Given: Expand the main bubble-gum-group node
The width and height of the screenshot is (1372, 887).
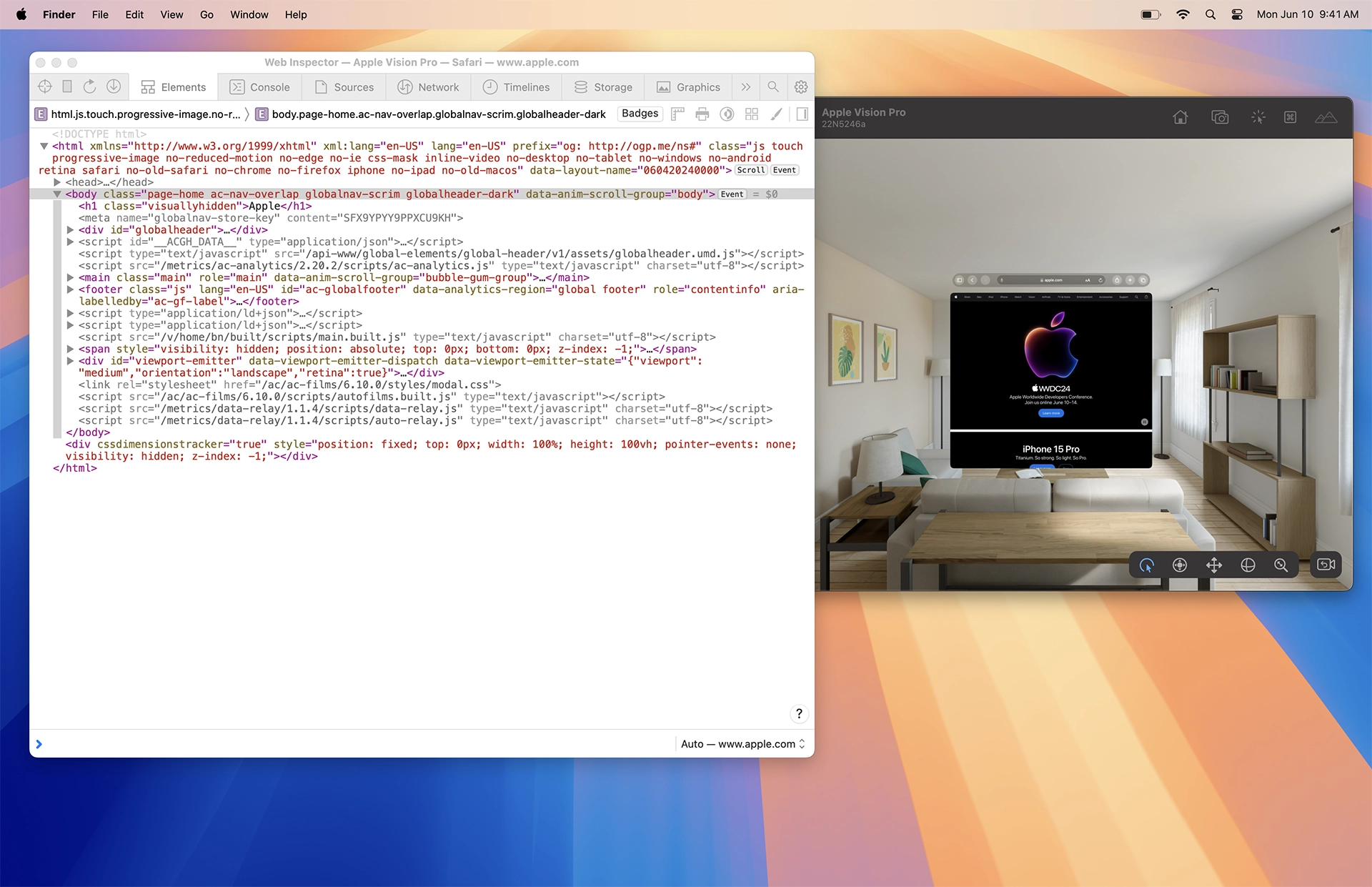Looking at the screenshot, I should coord(70,277).
